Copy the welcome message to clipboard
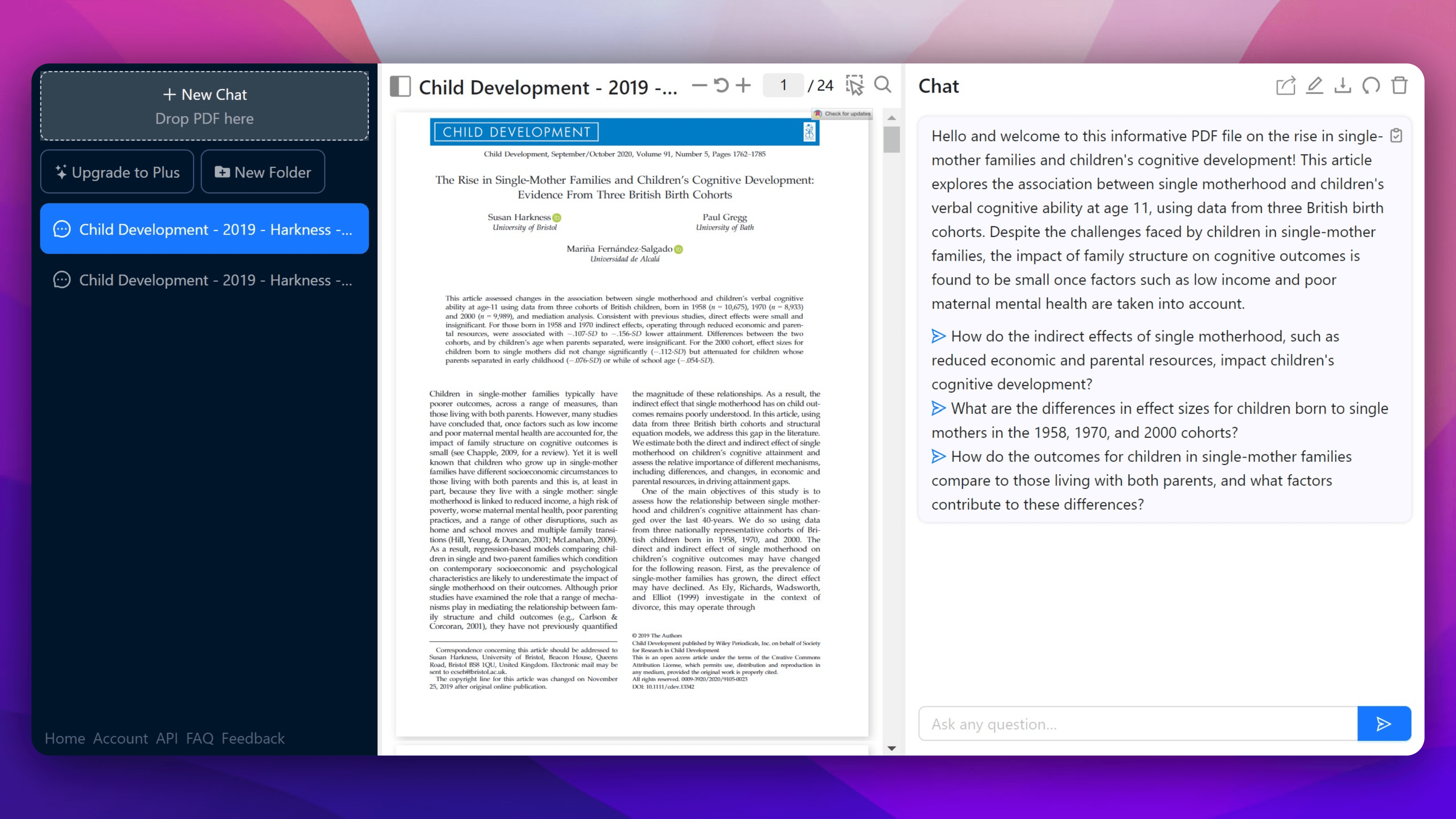 [1396, 136]
